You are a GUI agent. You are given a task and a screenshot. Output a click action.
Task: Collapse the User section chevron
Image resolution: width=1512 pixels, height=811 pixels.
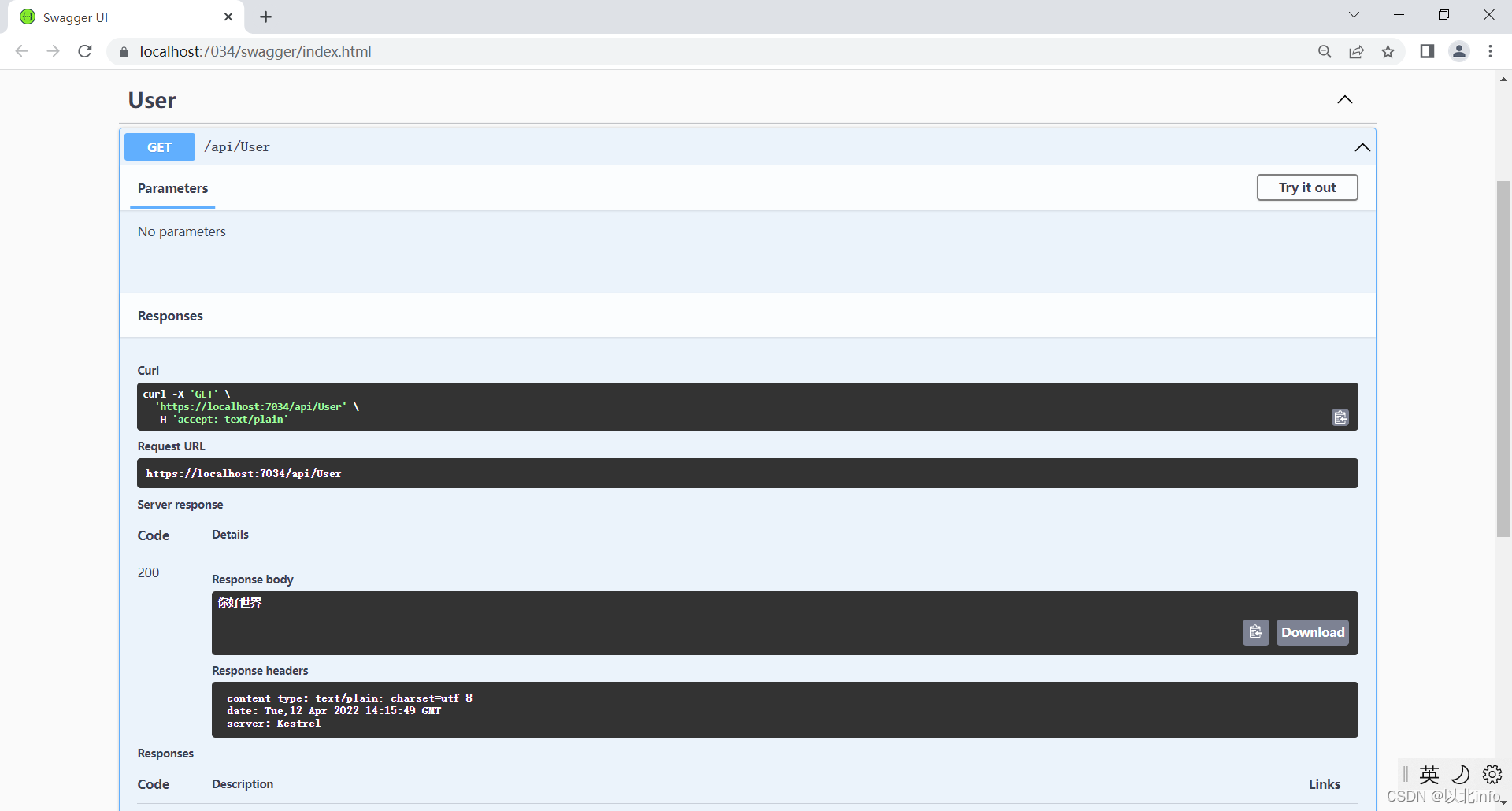[x=1345, y=99]
